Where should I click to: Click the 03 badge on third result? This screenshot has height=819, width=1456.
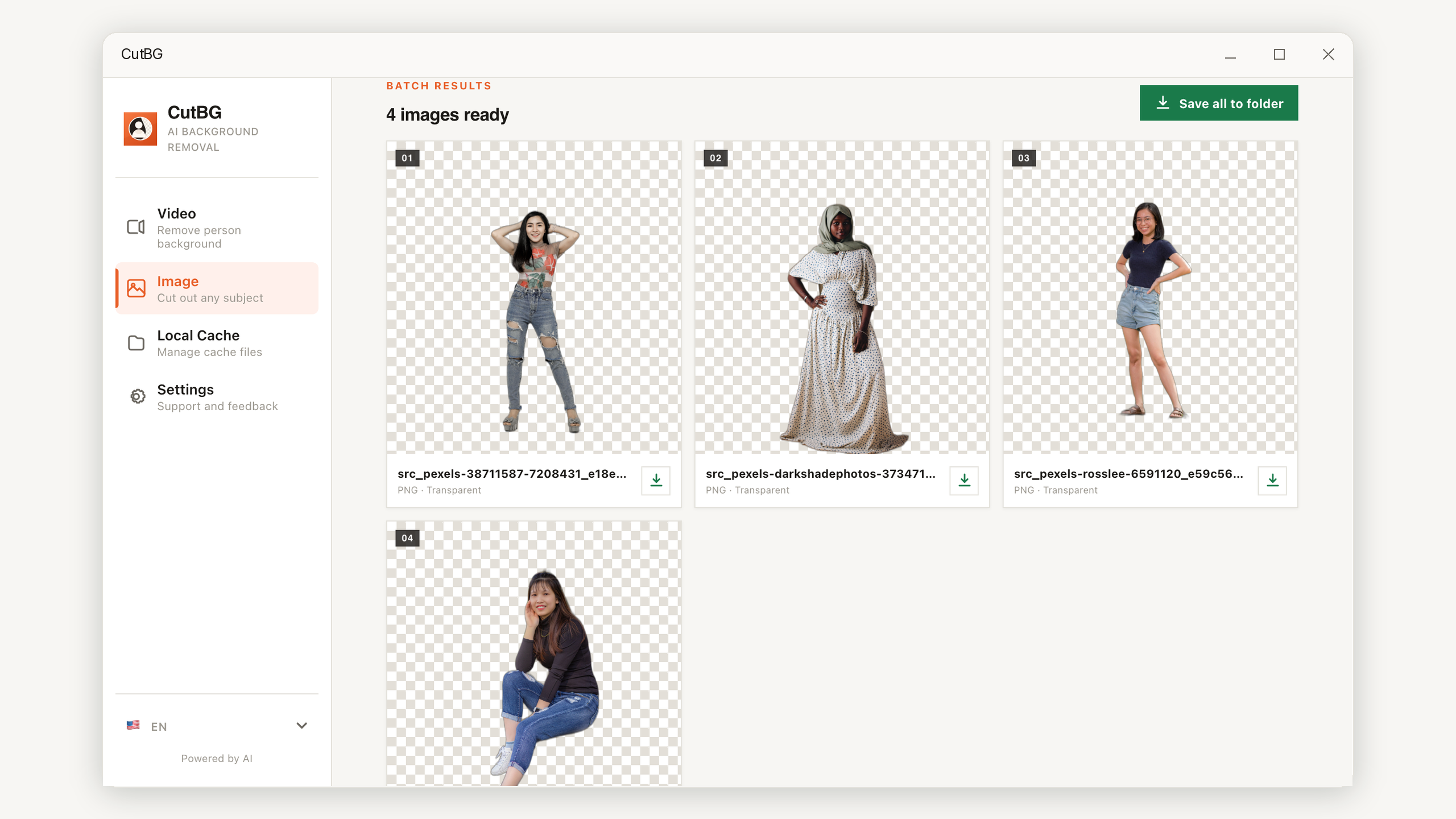1024,158
